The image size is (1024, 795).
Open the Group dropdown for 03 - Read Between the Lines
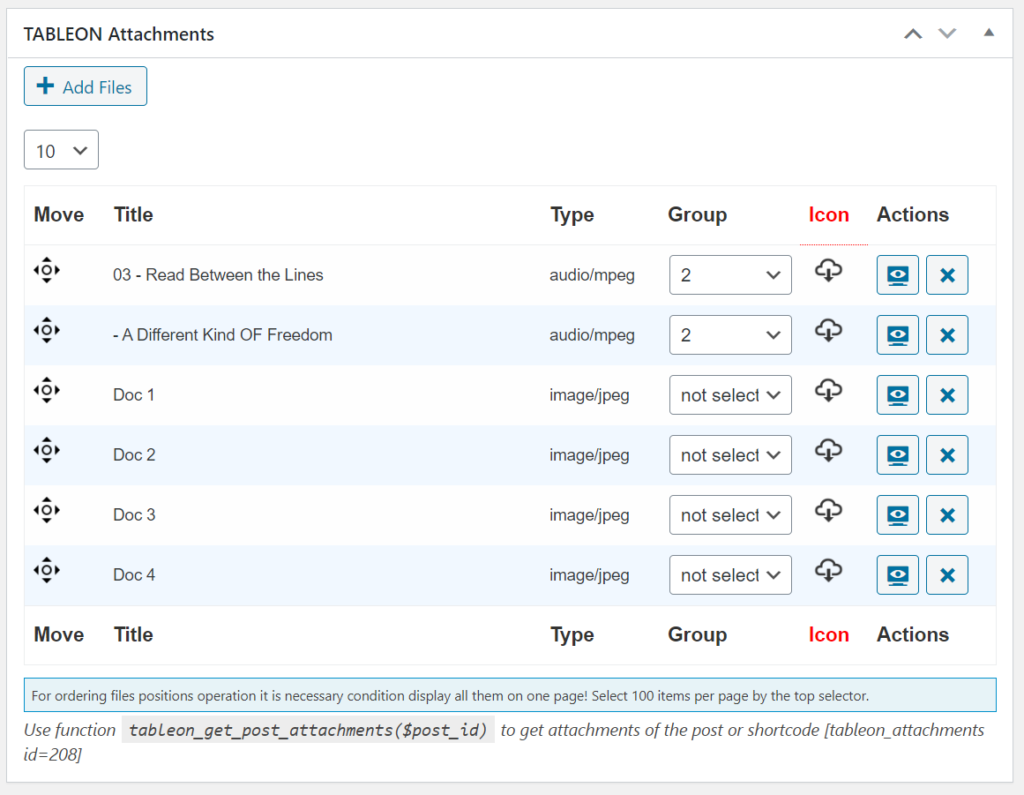click(730, 274)
